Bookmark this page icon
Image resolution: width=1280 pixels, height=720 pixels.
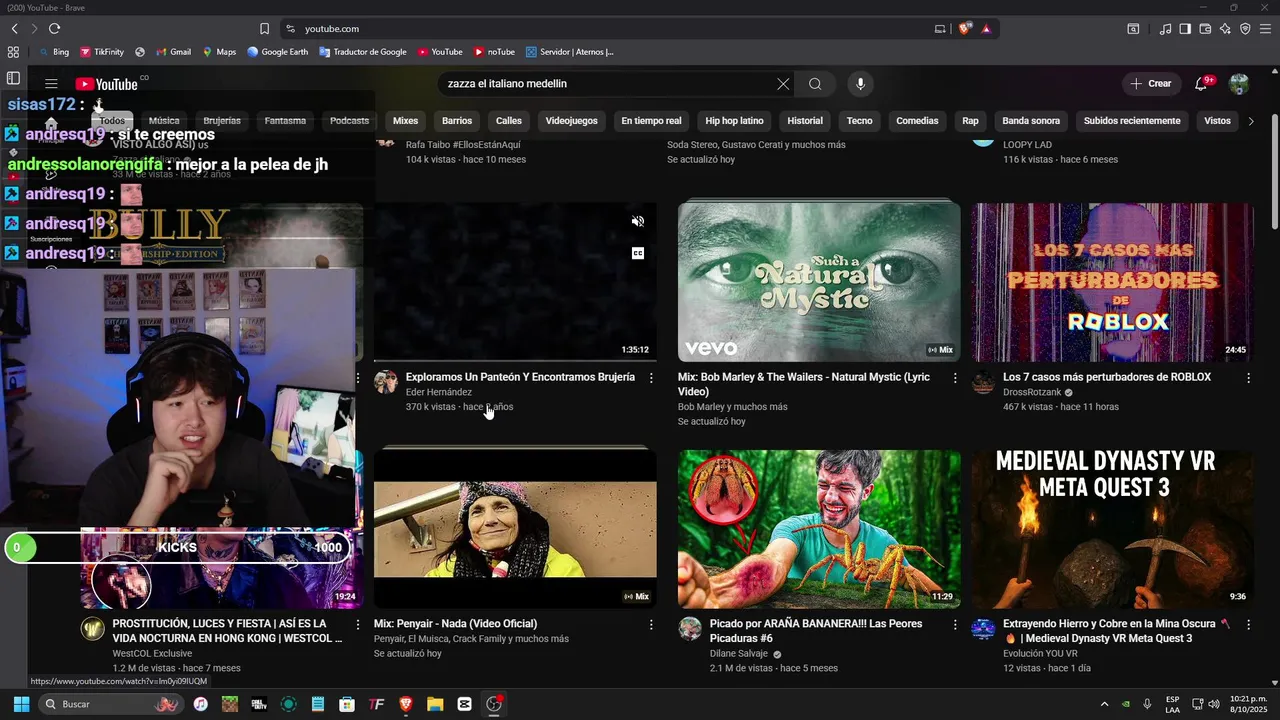(x=264, y=29)
